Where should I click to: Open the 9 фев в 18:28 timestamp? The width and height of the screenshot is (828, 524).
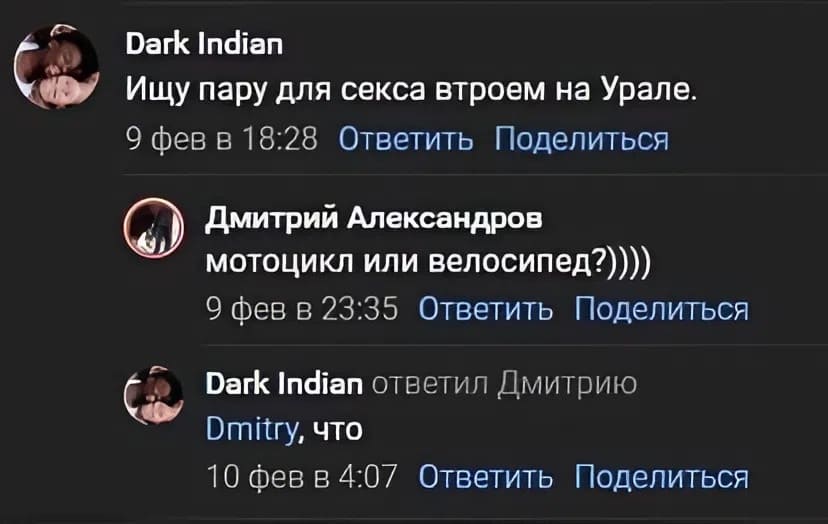[222, 139]
